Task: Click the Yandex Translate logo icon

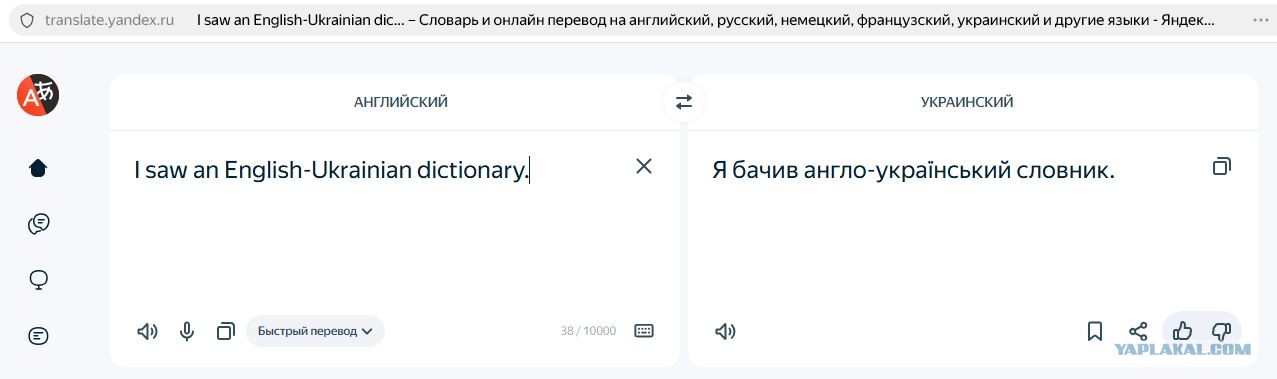Action: tap(38, 95)
